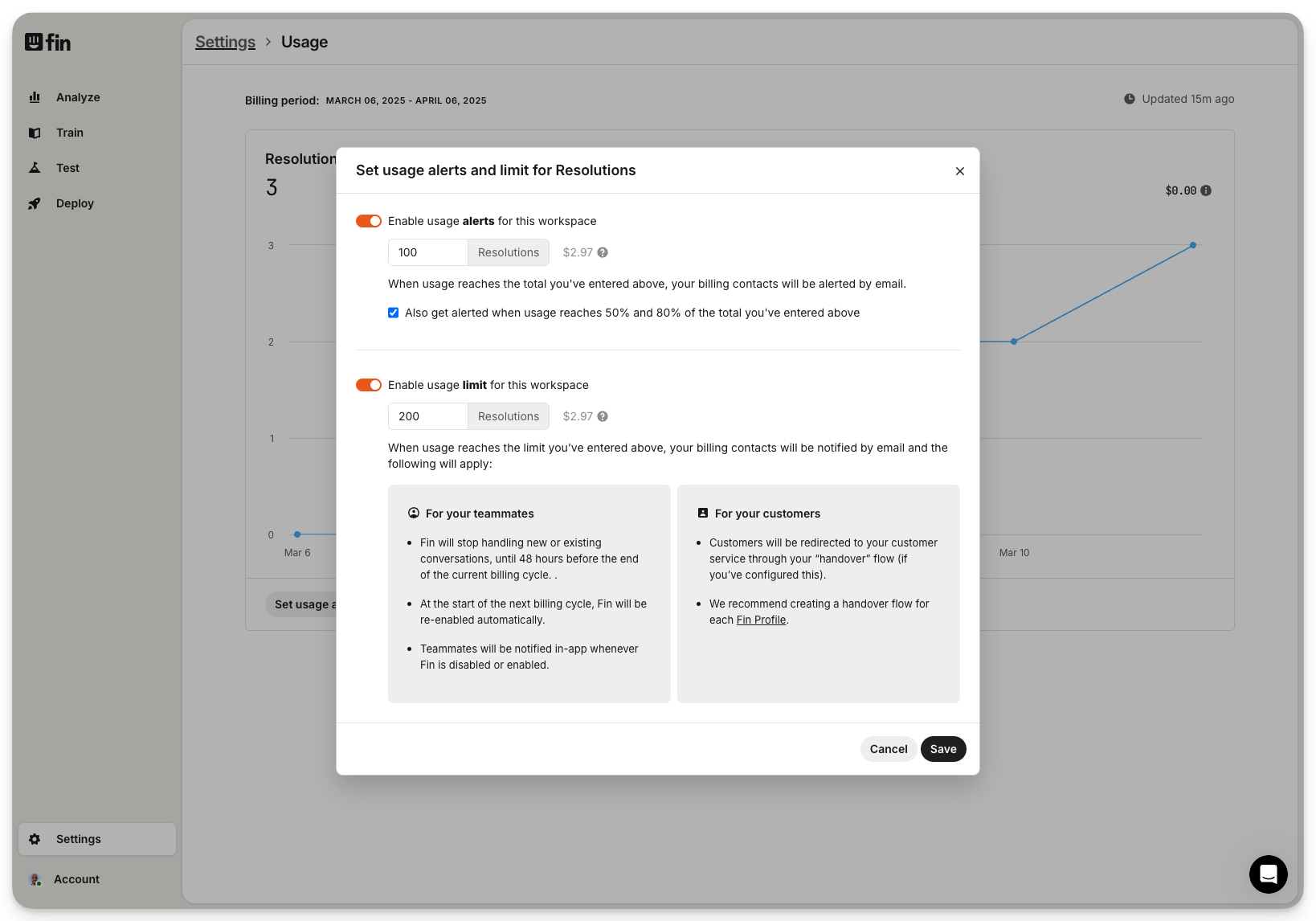Click the Account avatar icon
This screenshot has height=921, width=1316.
35,879
